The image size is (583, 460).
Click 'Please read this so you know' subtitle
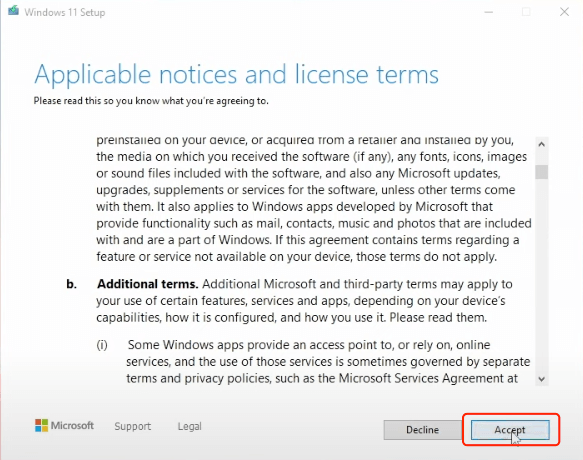point(151,101)
